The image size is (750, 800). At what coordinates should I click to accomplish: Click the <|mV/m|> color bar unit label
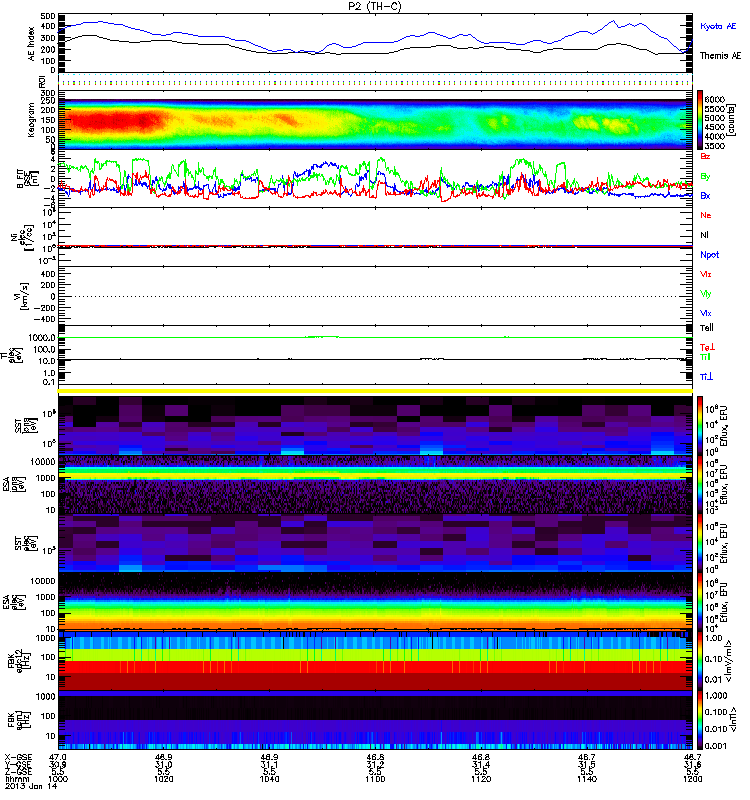point(730,661)
